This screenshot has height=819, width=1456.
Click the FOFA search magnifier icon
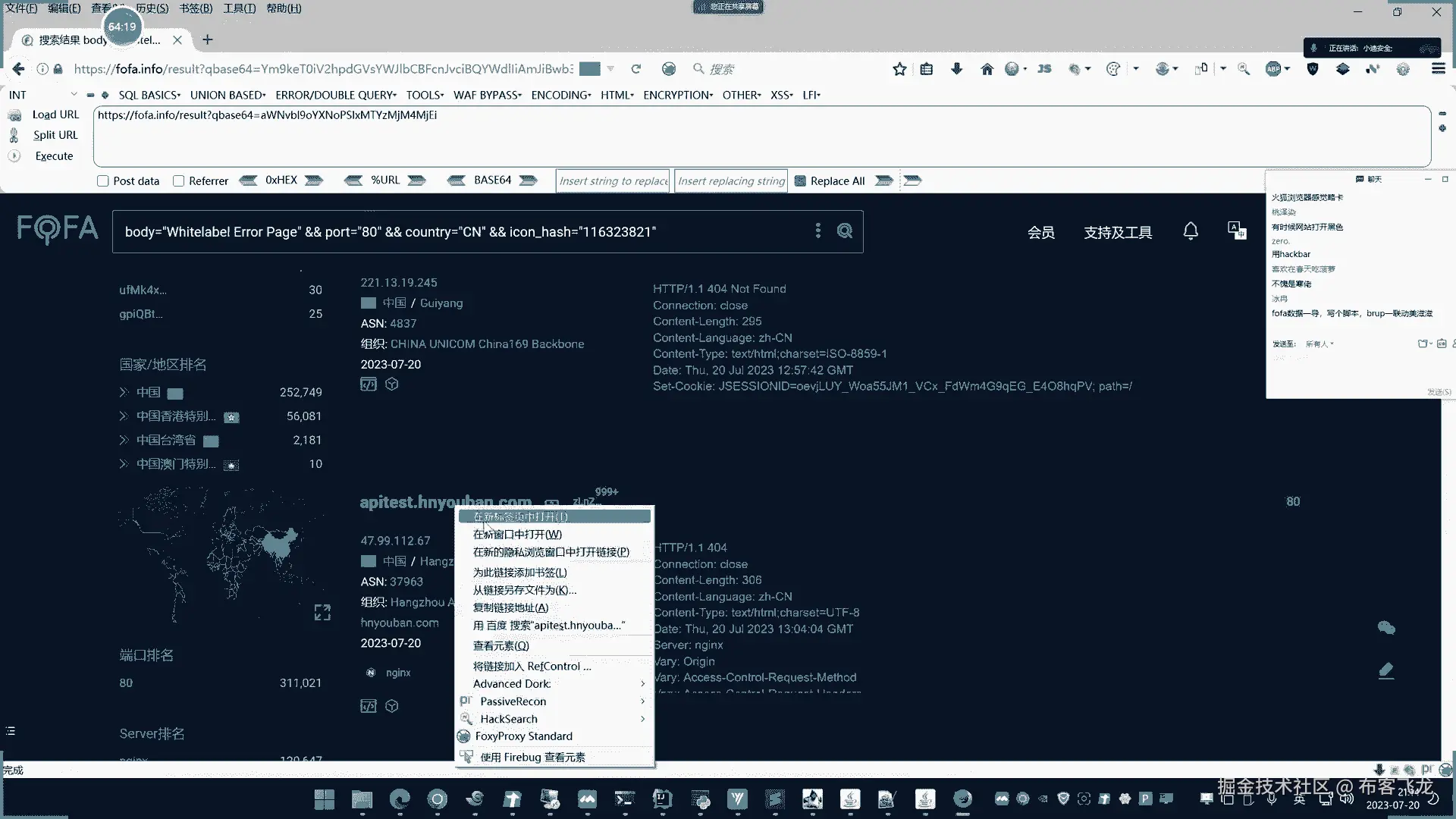pos(844,231)
